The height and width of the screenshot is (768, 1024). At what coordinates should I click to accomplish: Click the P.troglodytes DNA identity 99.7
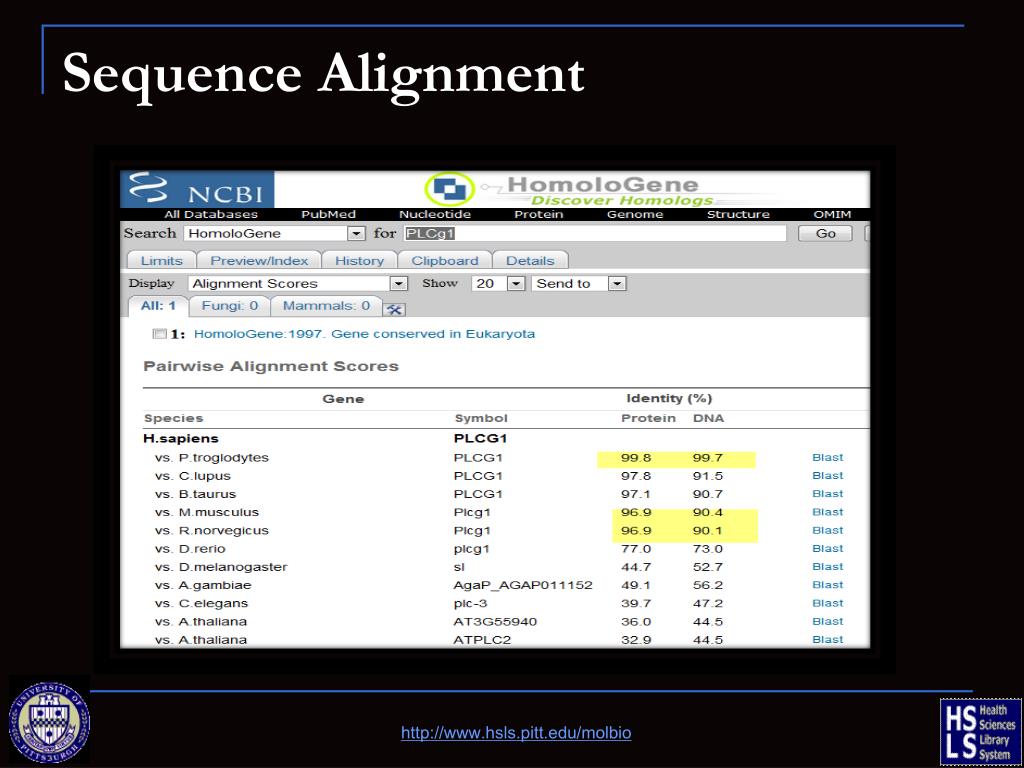pos(707,458)
